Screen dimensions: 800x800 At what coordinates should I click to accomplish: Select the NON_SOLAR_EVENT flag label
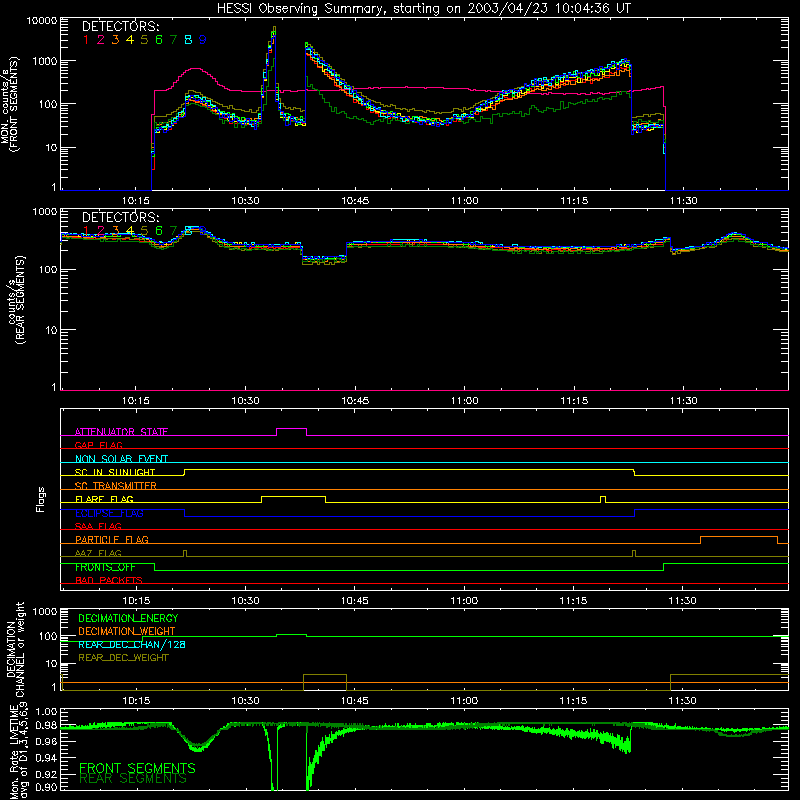121,459
